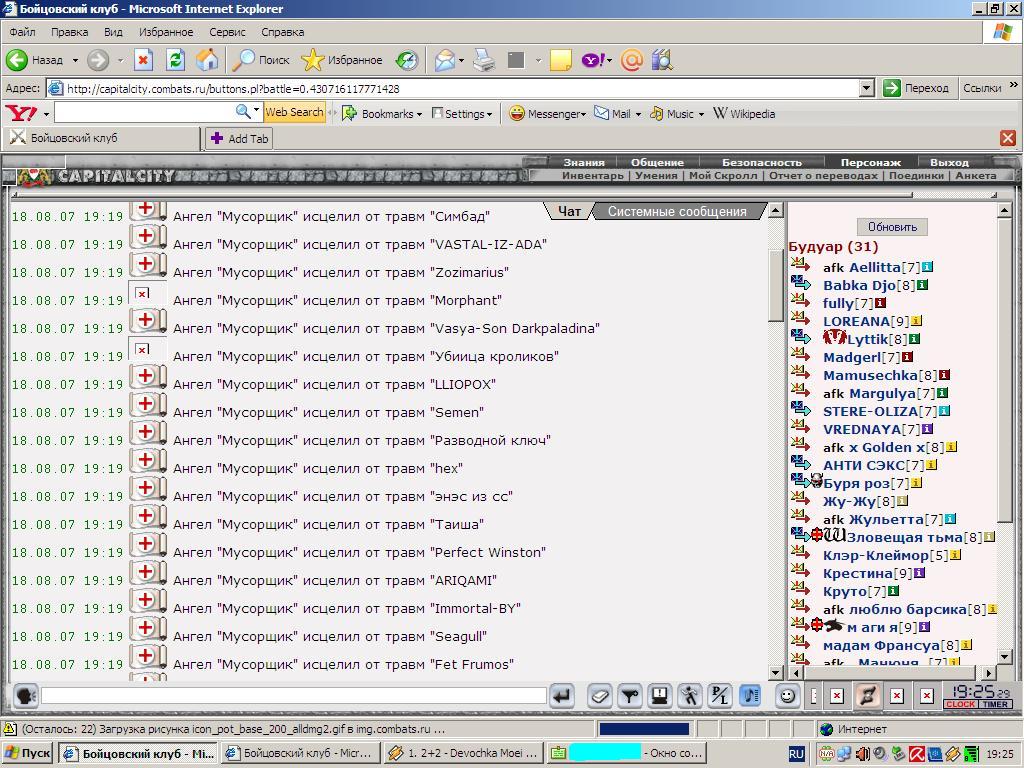The width and height of the screenshot is (1024, 768).
Task: Open the Анкета link in game menu
Action: 975,176
